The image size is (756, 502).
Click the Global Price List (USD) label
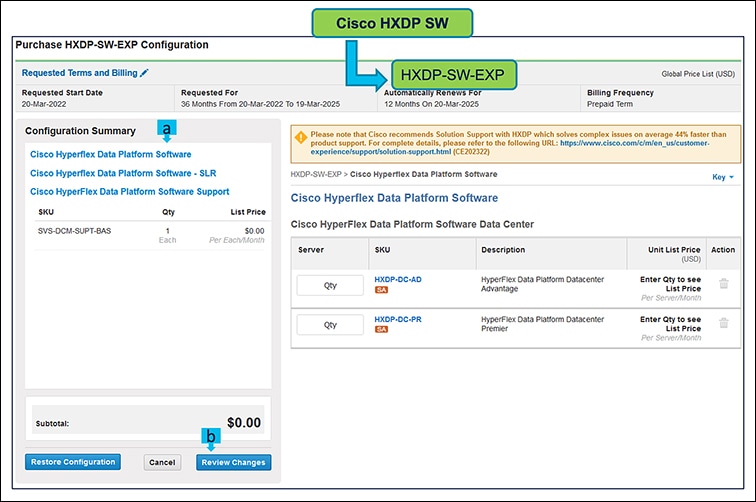698,74
